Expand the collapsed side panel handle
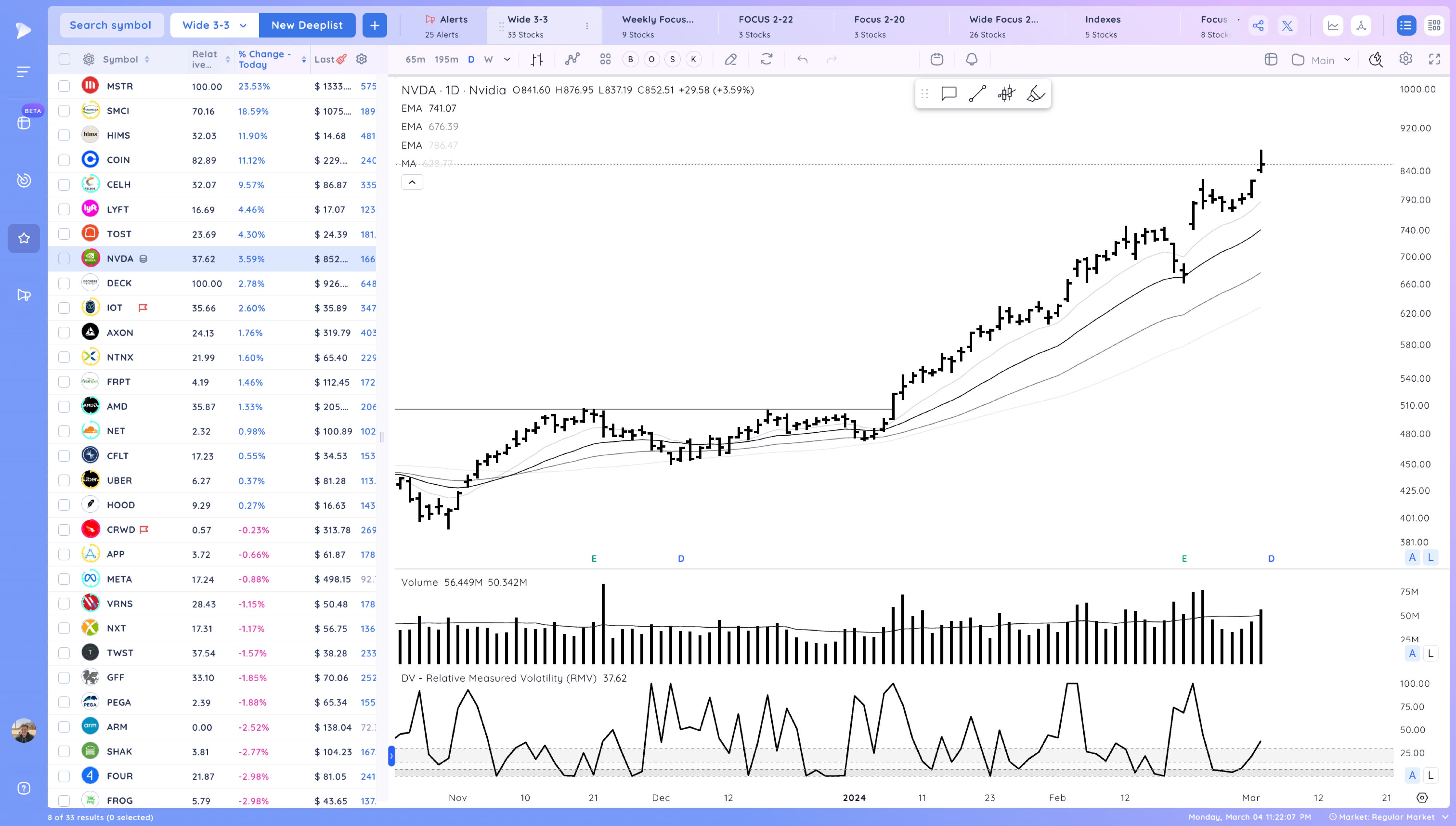 [x=391, y=756]
